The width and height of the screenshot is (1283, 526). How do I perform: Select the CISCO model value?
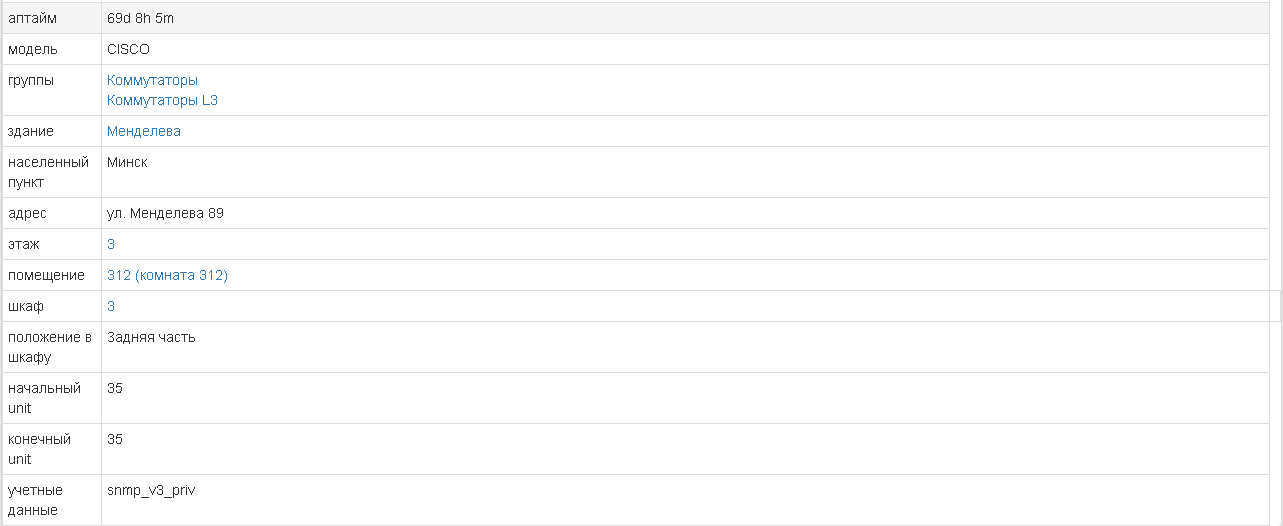pos(128,49)
